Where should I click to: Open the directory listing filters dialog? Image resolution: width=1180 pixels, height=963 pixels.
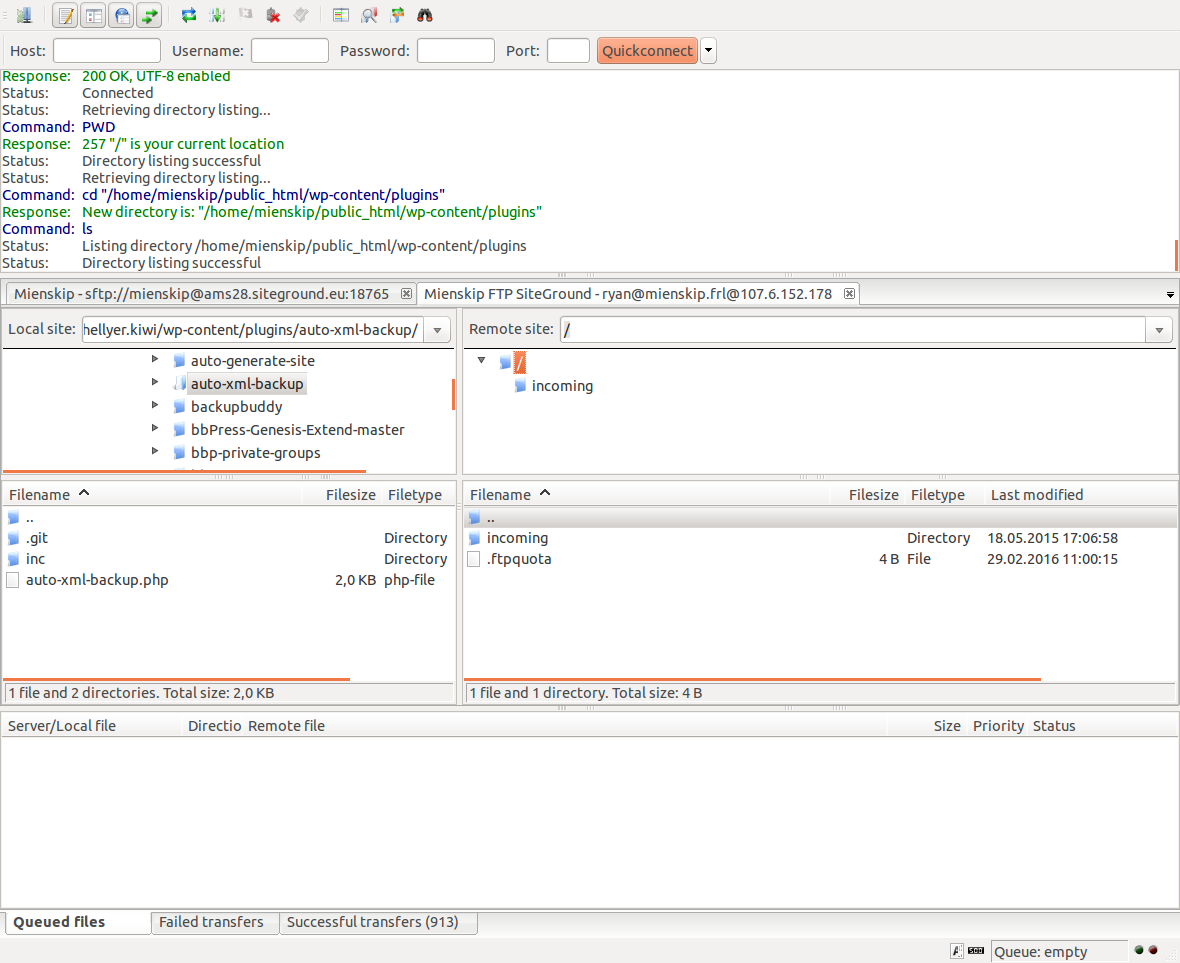point(341,15)
